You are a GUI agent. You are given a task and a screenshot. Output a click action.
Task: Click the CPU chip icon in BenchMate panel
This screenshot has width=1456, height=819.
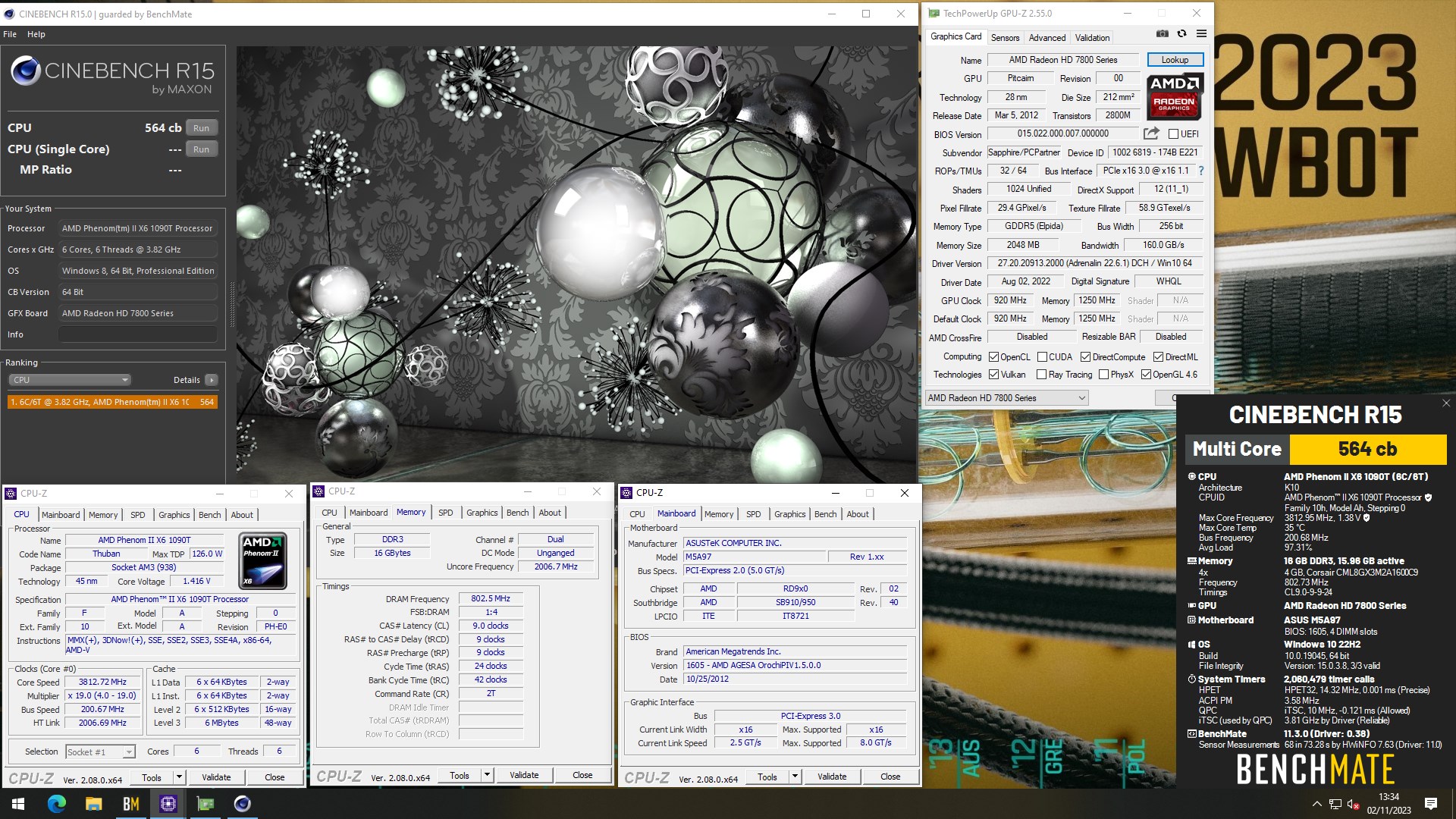pos(1191,477)
